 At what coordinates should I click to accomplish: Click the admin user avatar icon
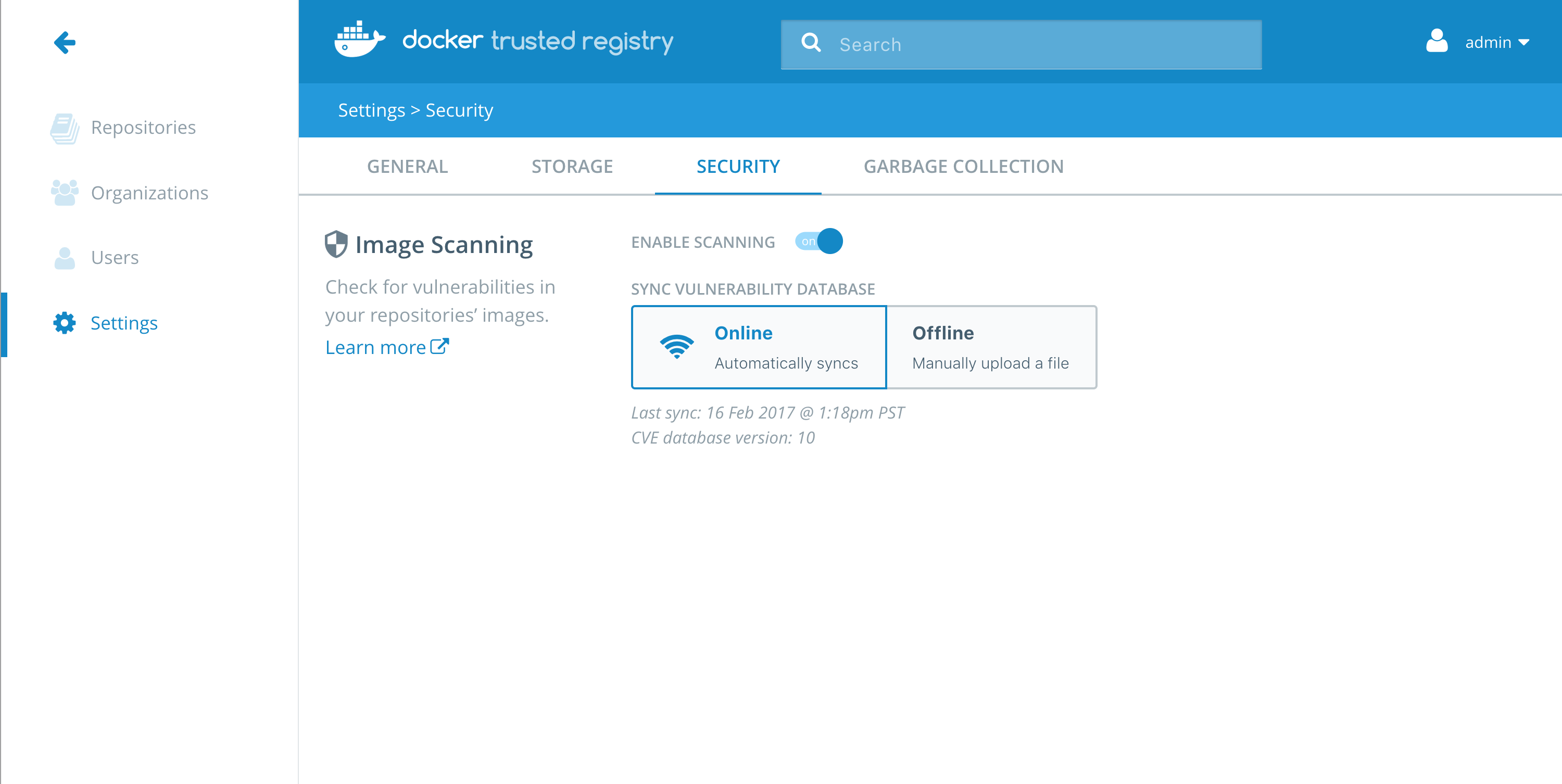click(x=1436, y=41)
